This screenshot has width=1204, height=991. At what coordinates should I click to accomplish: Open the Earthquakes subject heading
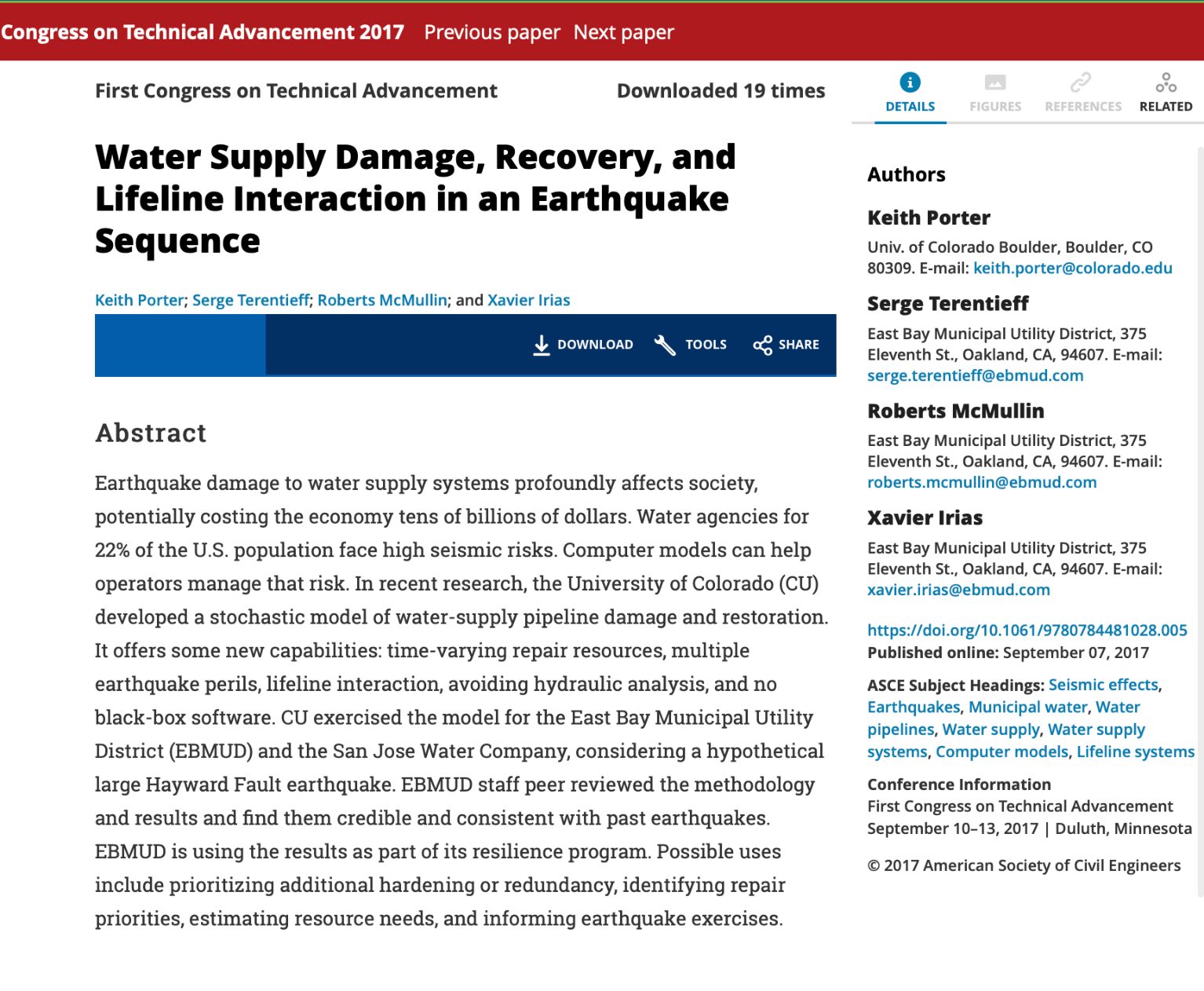pos(913,707)
